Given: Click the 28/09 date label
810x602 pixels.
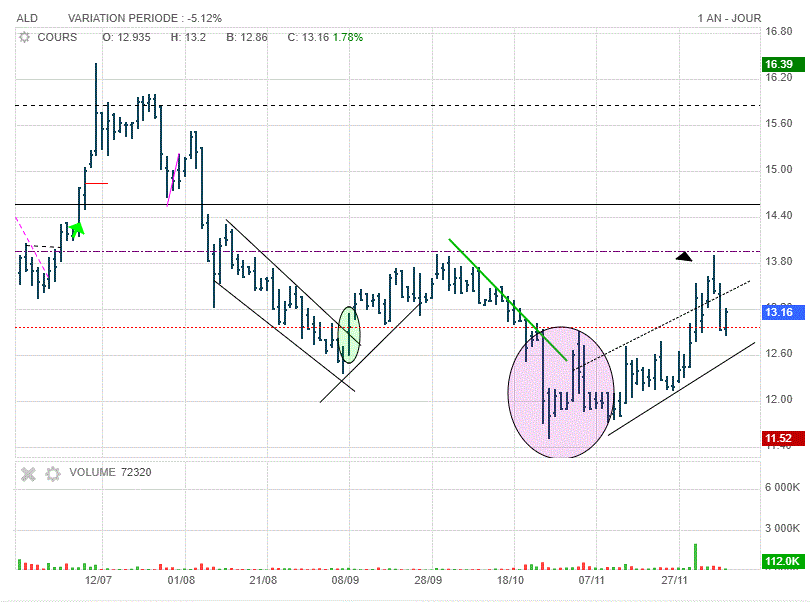Looking at the screenshot, I should pos(428,580).
